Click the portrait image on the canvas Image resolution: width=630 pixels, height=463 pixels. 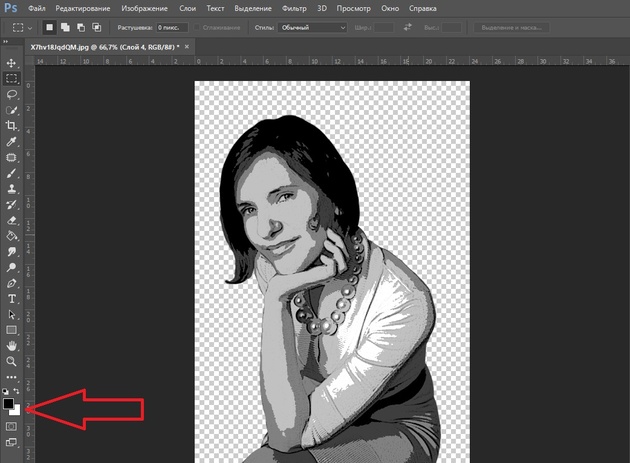tap(332, 272)
